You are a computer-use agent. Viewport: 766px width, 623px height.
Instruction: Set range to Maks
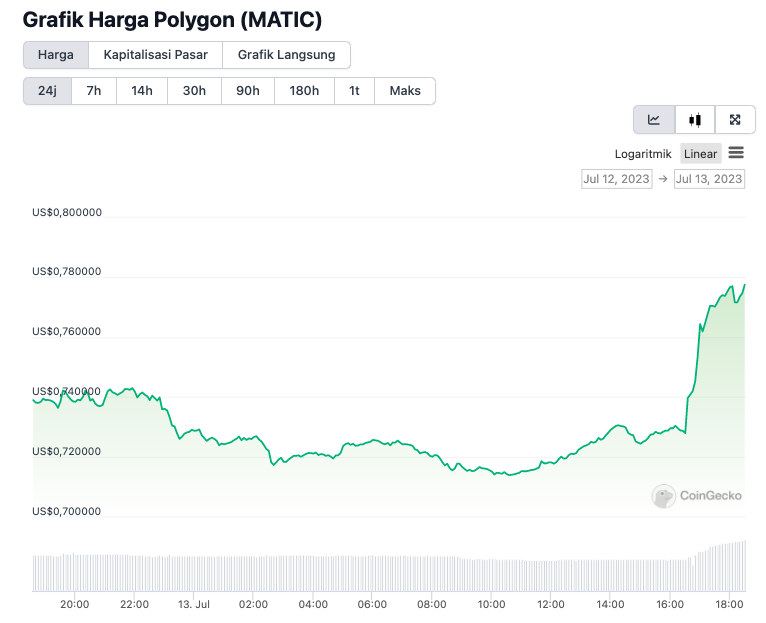point(405,91)
